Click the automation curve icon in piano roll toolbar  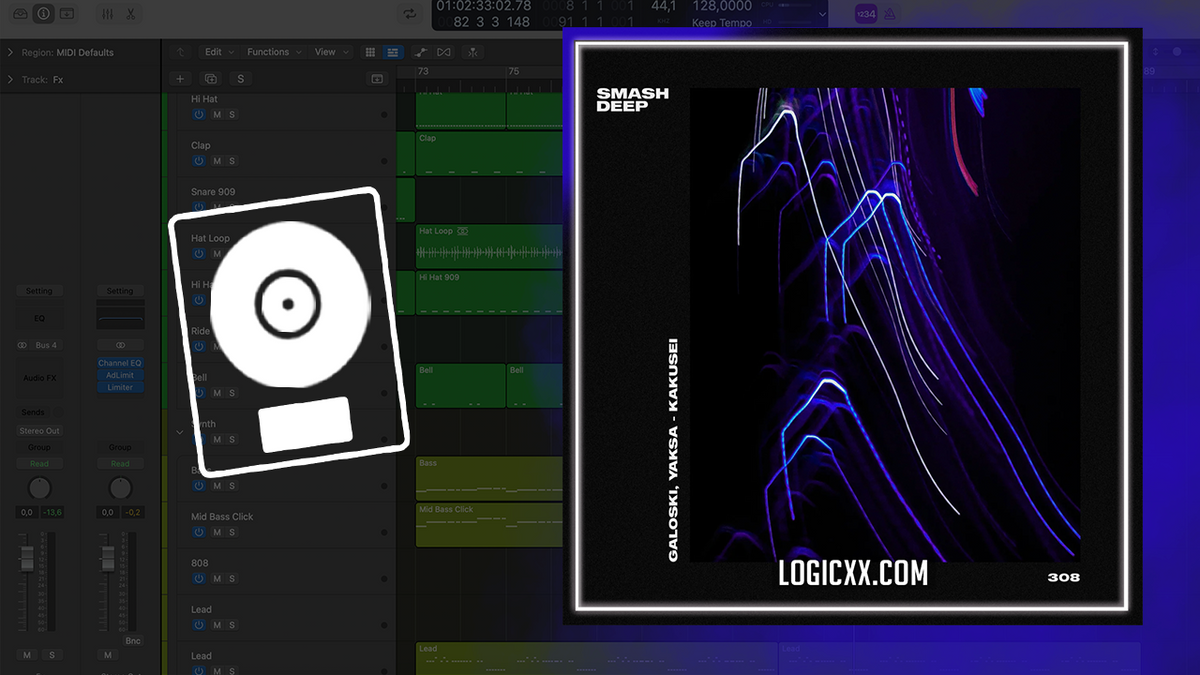pyautogui.click(x=420, y=52)
